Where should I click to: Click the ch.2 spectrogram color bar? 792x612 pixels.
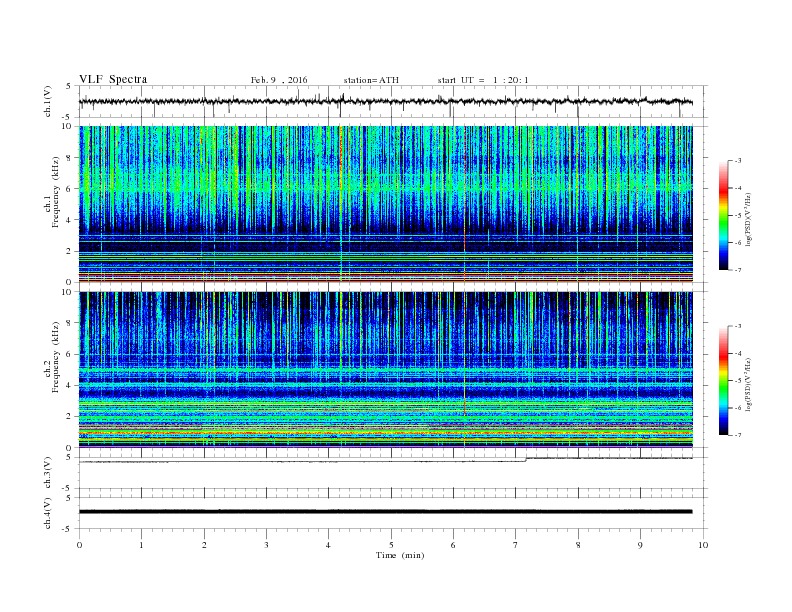[723, 381]
